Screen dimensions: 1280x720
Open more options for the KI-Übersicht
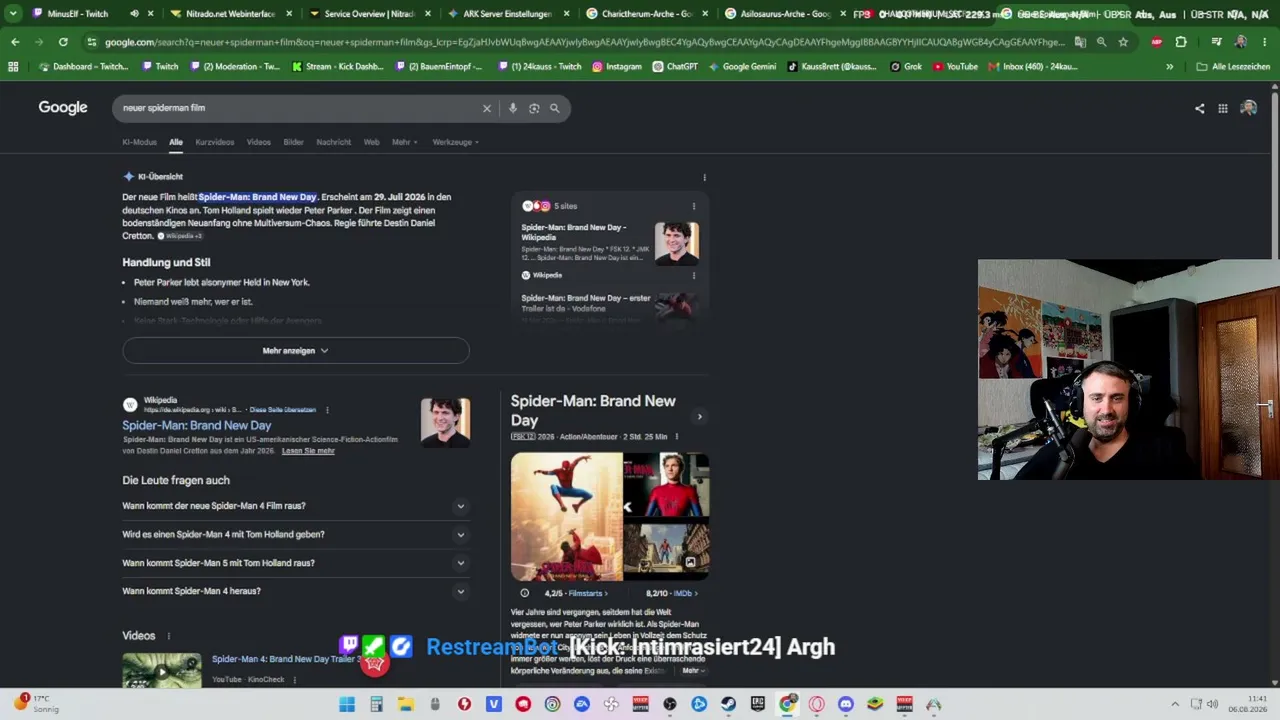pyautogui.click(x=704, y=177)
